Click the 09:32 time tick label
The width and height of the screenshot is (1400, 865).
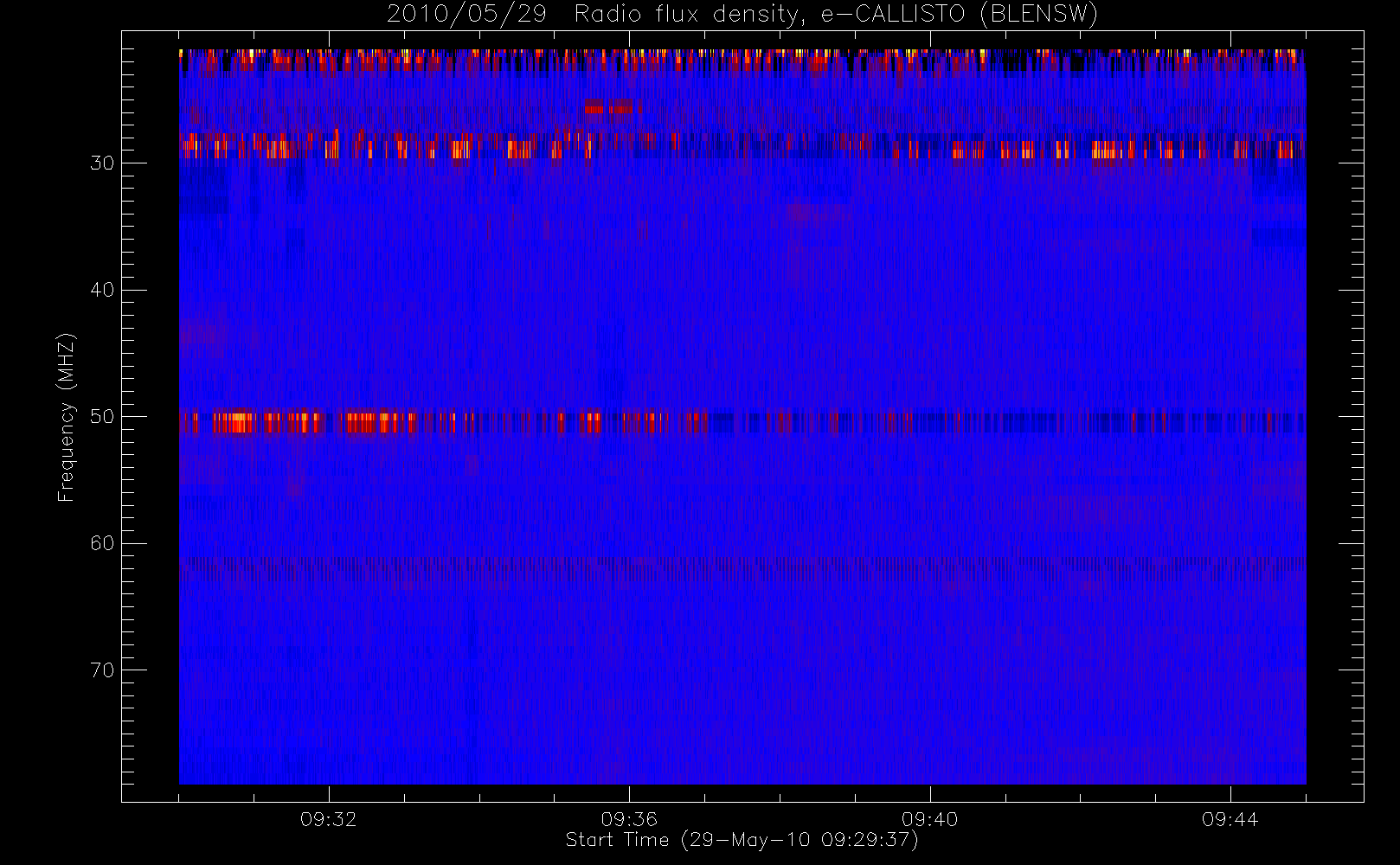tap(329, 819)
